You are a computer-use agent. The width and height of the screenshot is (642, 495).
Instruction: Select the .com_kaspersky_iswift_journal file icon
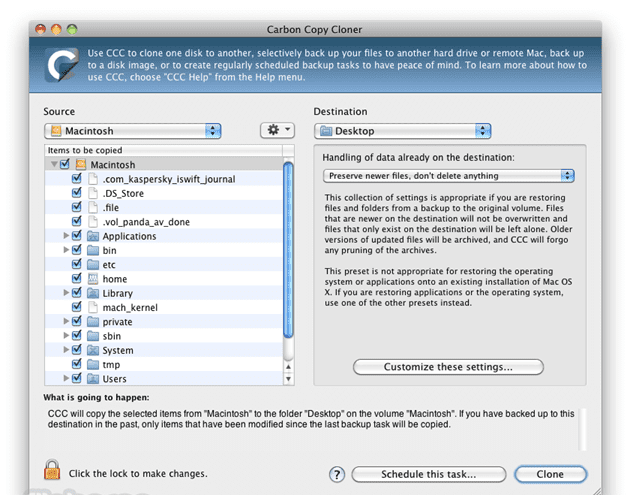point(93,179)
